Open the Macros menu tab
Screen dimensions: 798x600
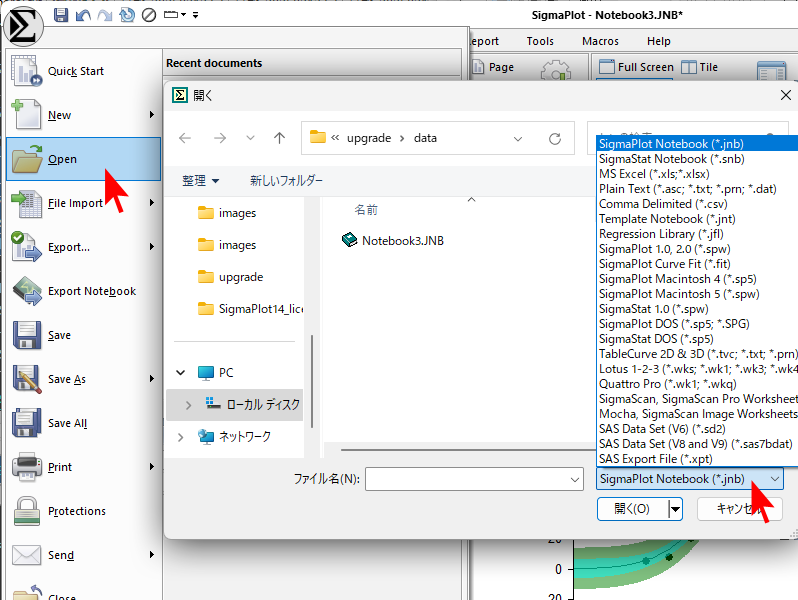[x=600, y=41]
